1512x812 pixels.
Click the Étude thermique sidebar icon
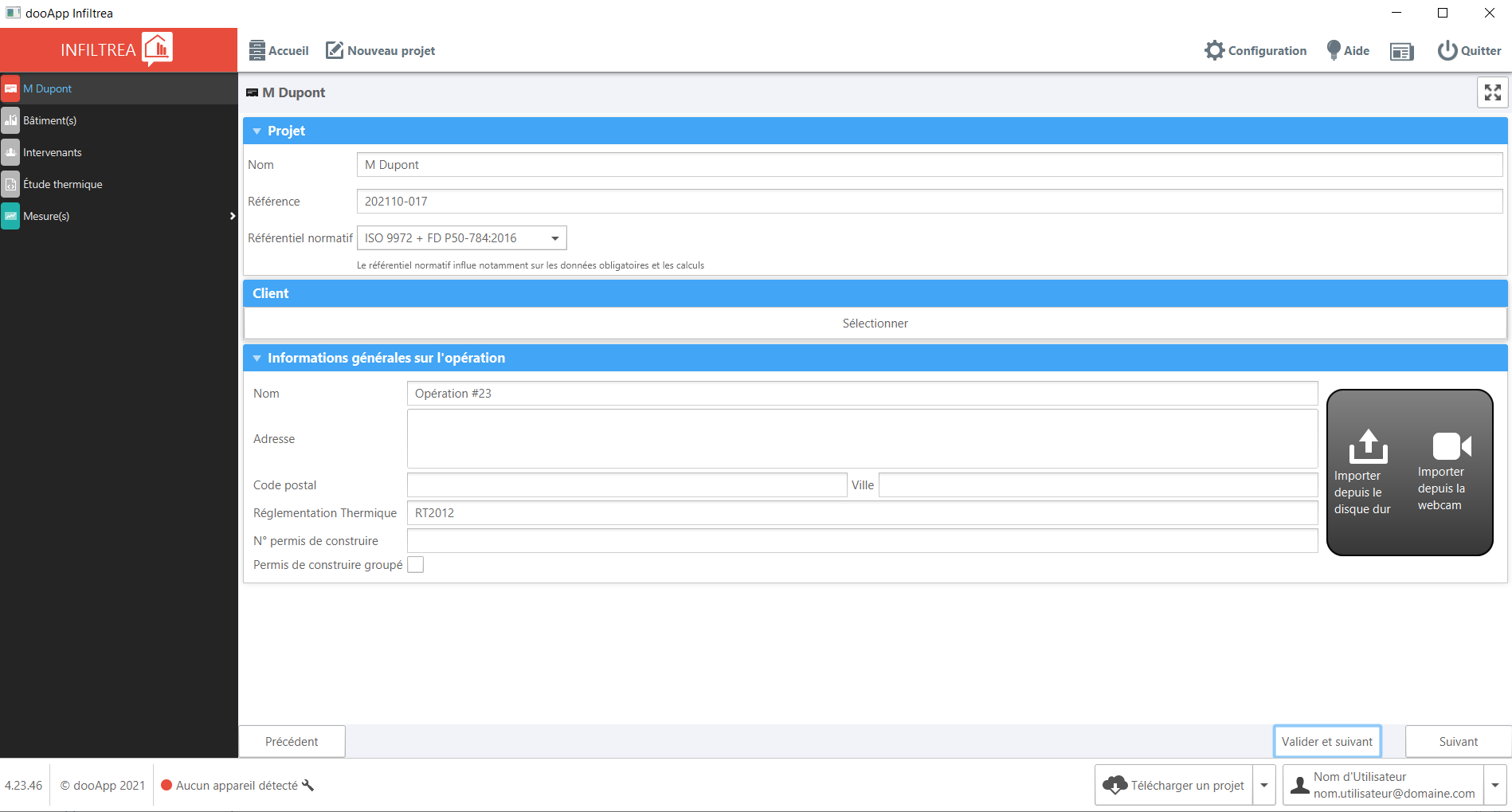(x=10, y=184)
